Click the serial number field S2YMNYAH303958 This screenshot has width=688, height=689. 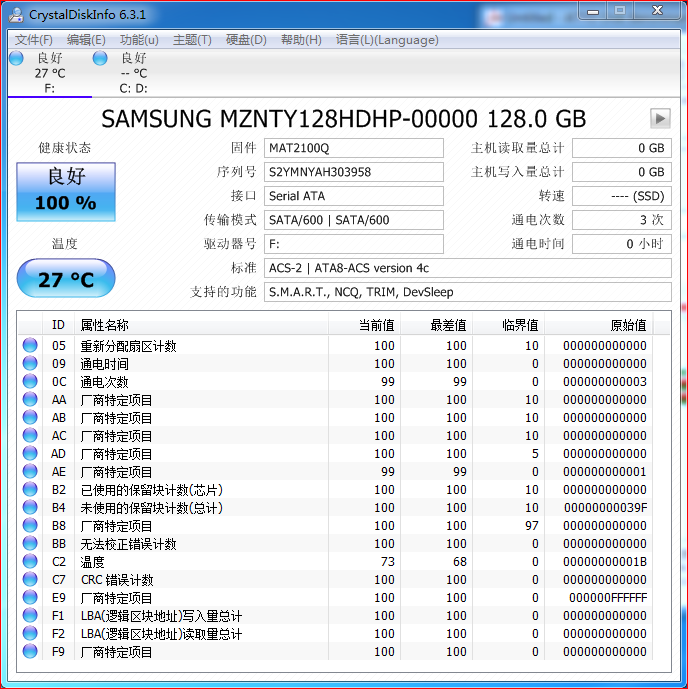click(x=354, y=172)
